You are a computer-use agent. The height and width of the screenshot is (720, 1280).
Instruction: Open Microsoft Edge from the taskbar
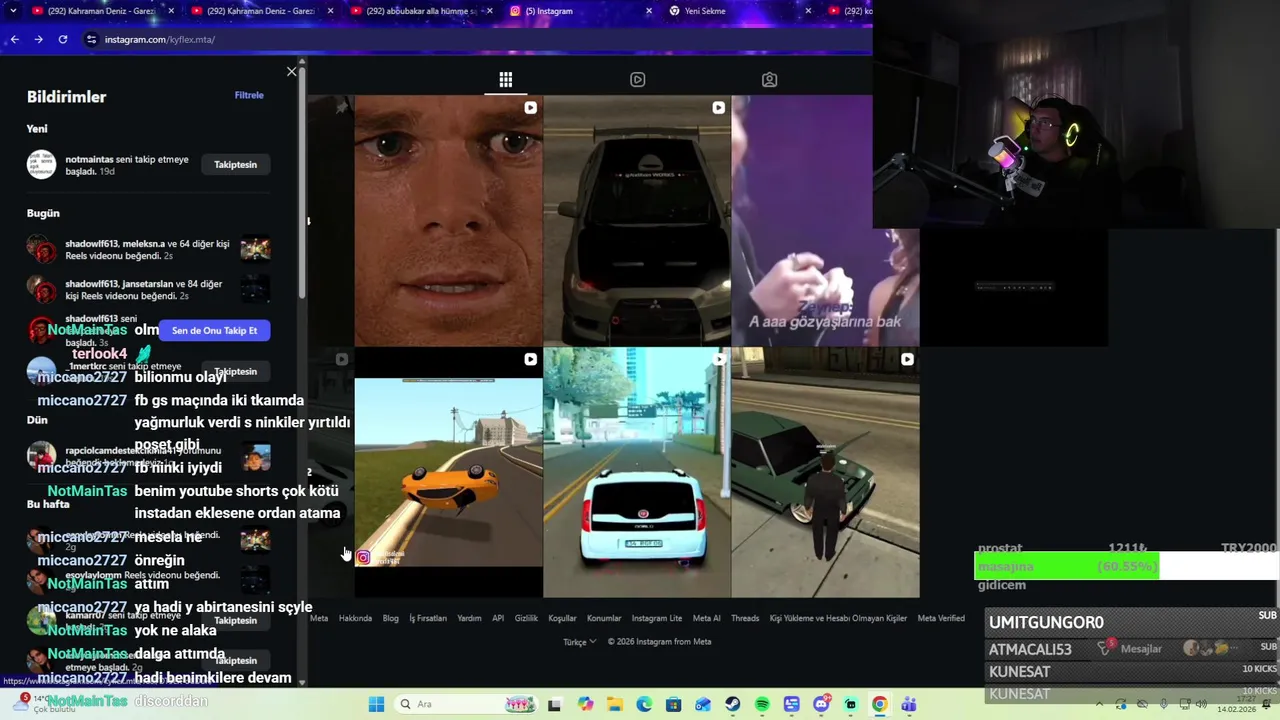coord(644,704)
